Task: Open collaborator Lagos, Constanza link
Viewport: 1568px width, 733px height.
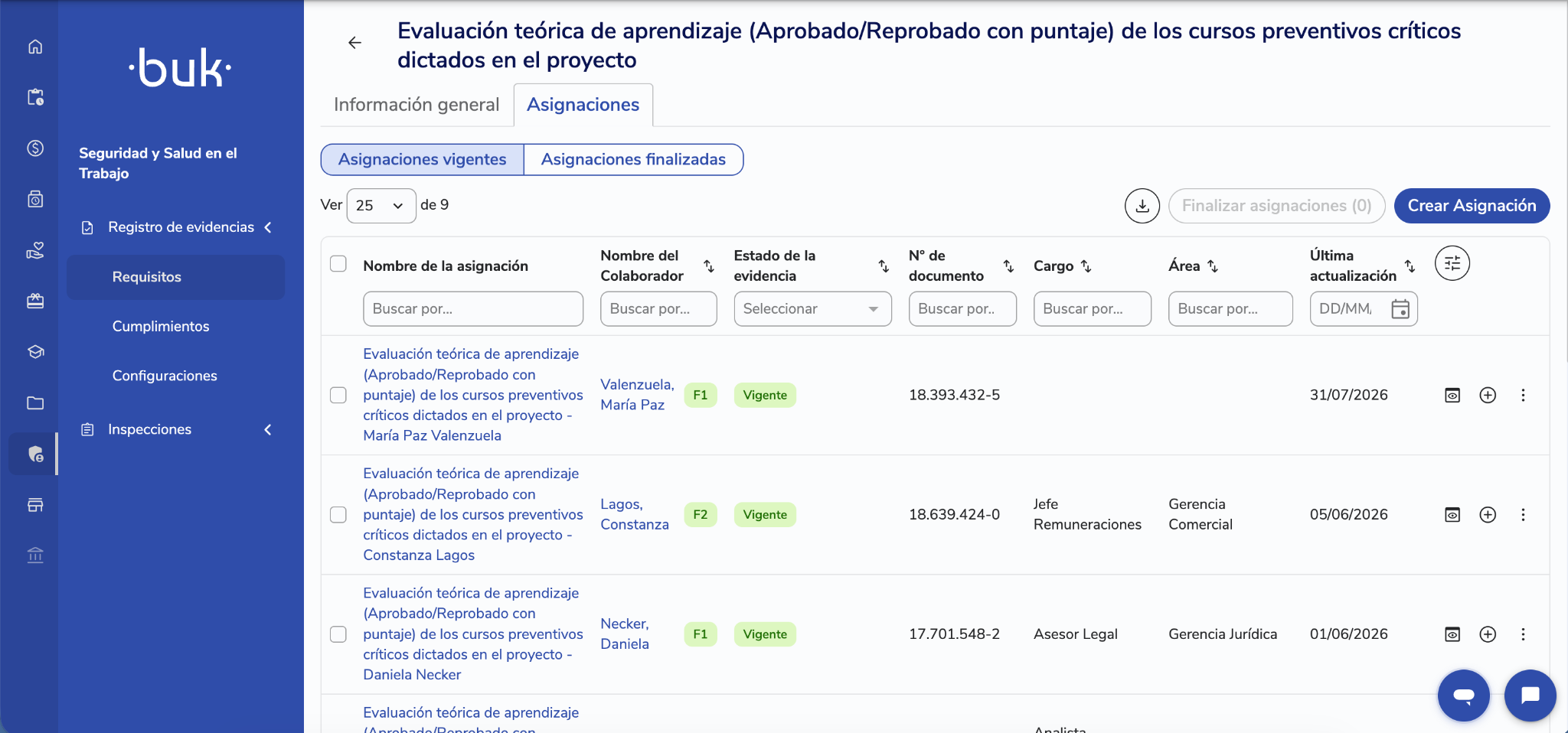Action: [x=635, y=514]
